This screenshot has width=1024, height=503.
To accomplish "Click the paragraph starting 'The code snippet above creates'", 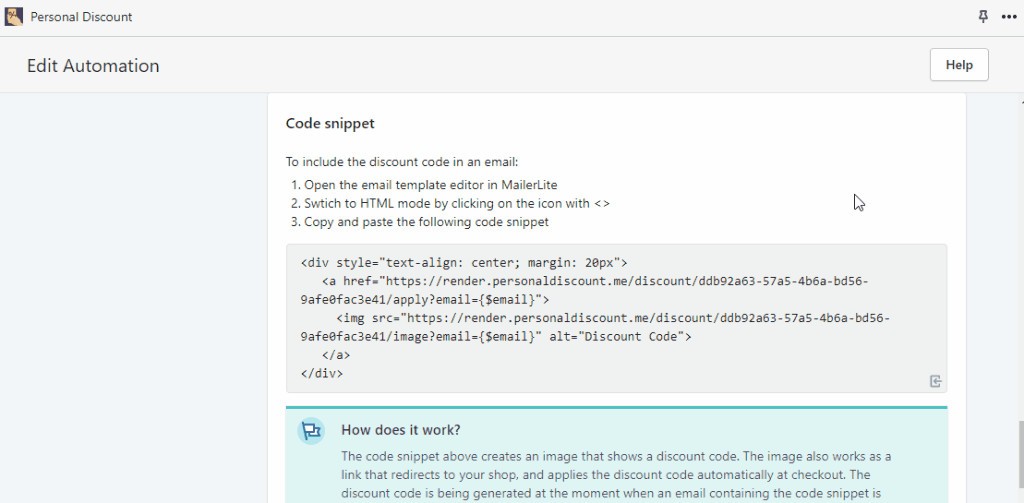I will coord(616,474).
